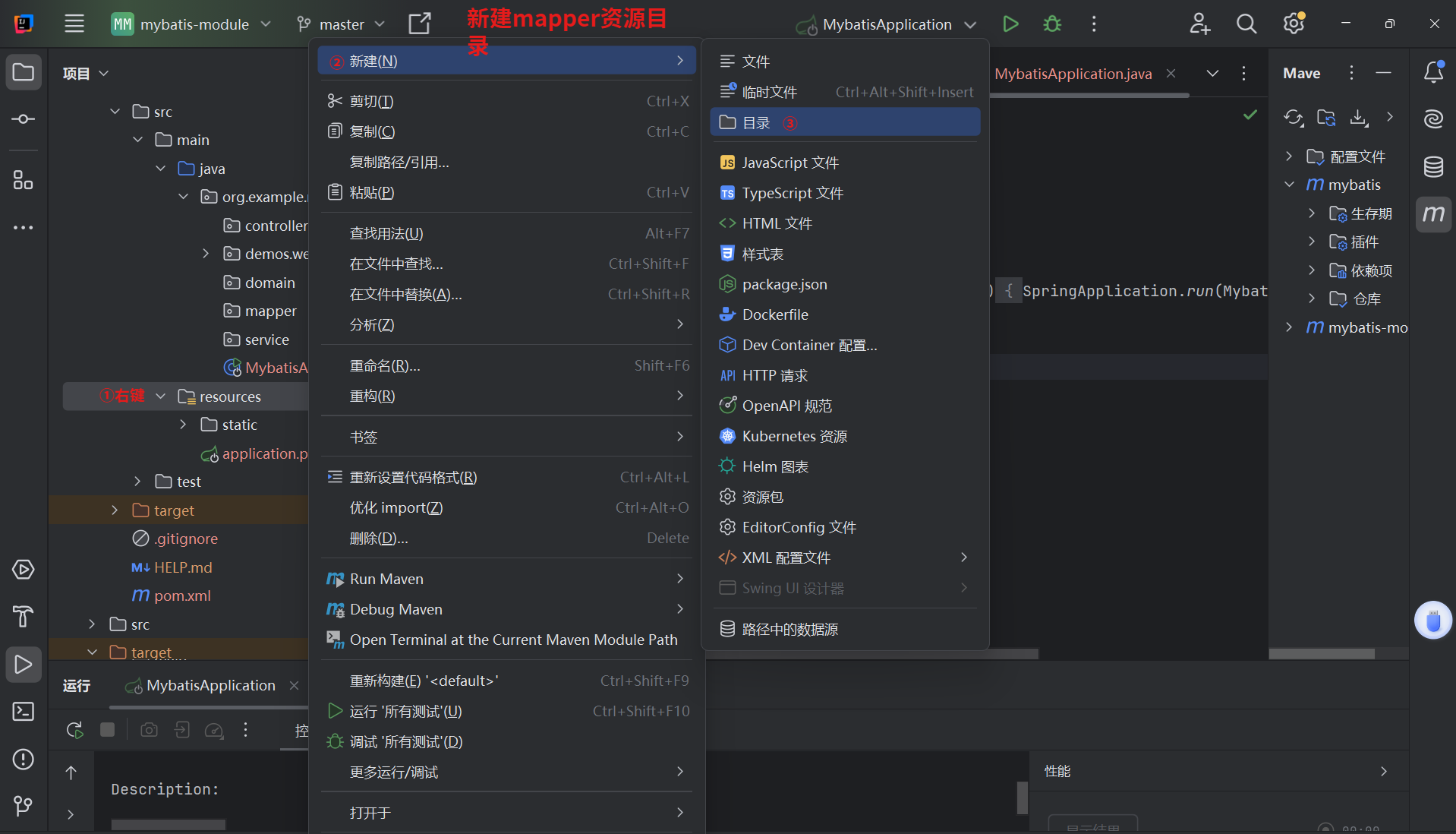
Task: Download Maven sources icon
Action: (1359, 118)
